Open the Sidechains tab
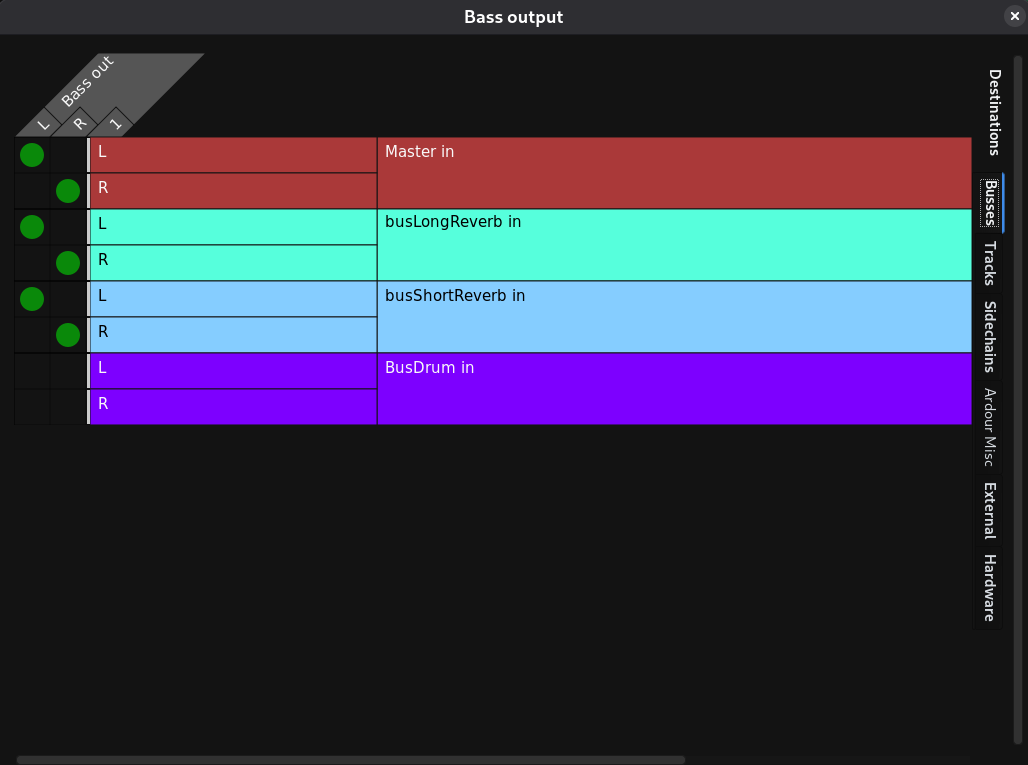The width and height of the screenshot is (1028, 765). click(x=989, y=336)
